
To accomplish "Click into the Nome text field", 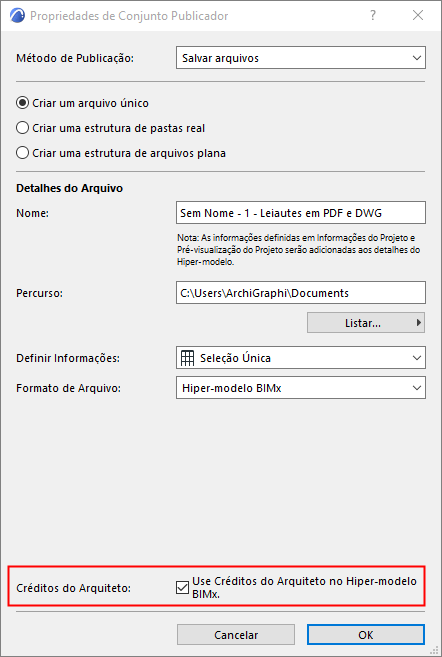I will click(301, 213).
